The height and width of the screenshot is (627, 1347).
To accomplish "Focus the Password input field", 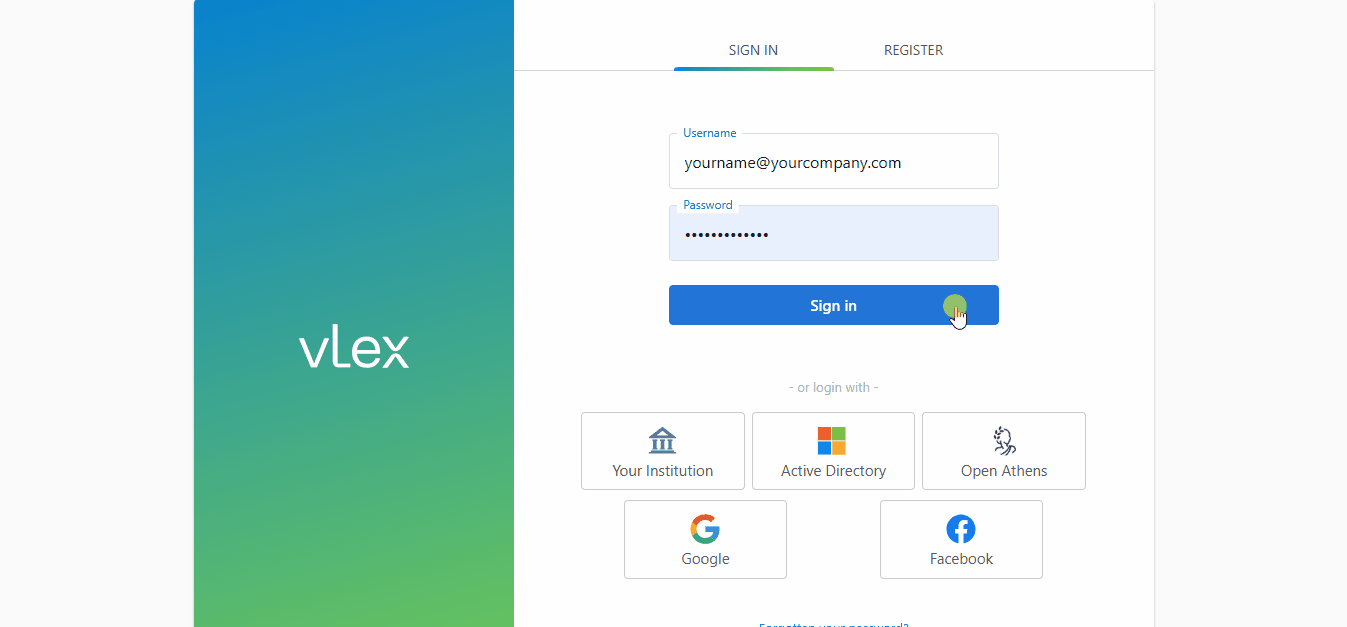I will tap(833, 235).
